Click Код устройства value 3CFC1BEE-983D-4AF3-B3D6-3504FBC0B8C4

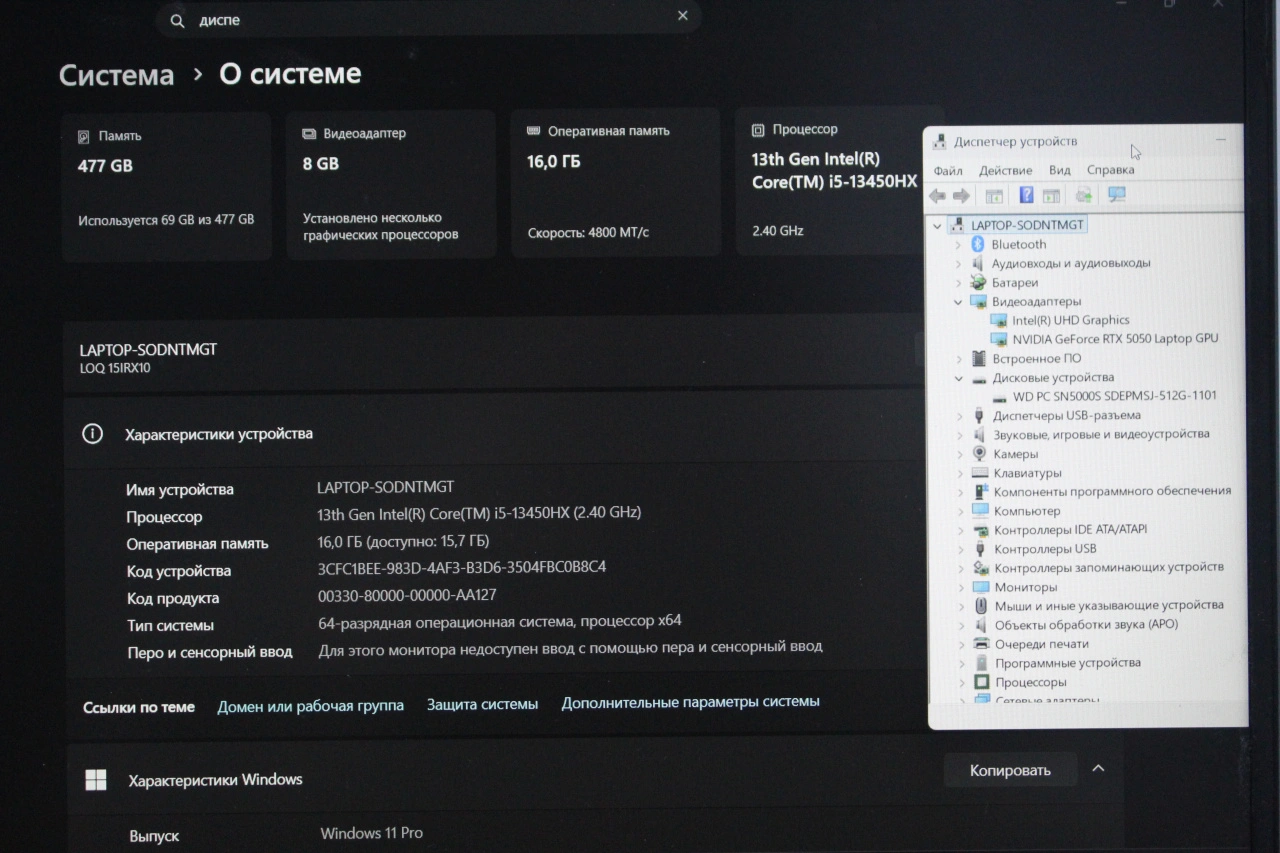pyautogui.click(x=461, y=567)
